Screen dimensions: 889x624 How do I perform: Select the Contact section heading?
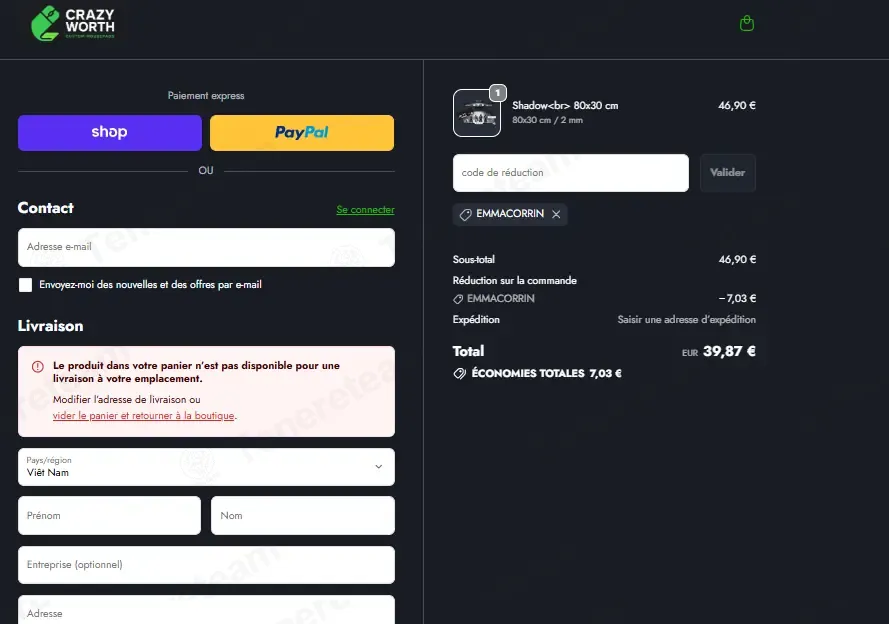click(x=45, y=208)
